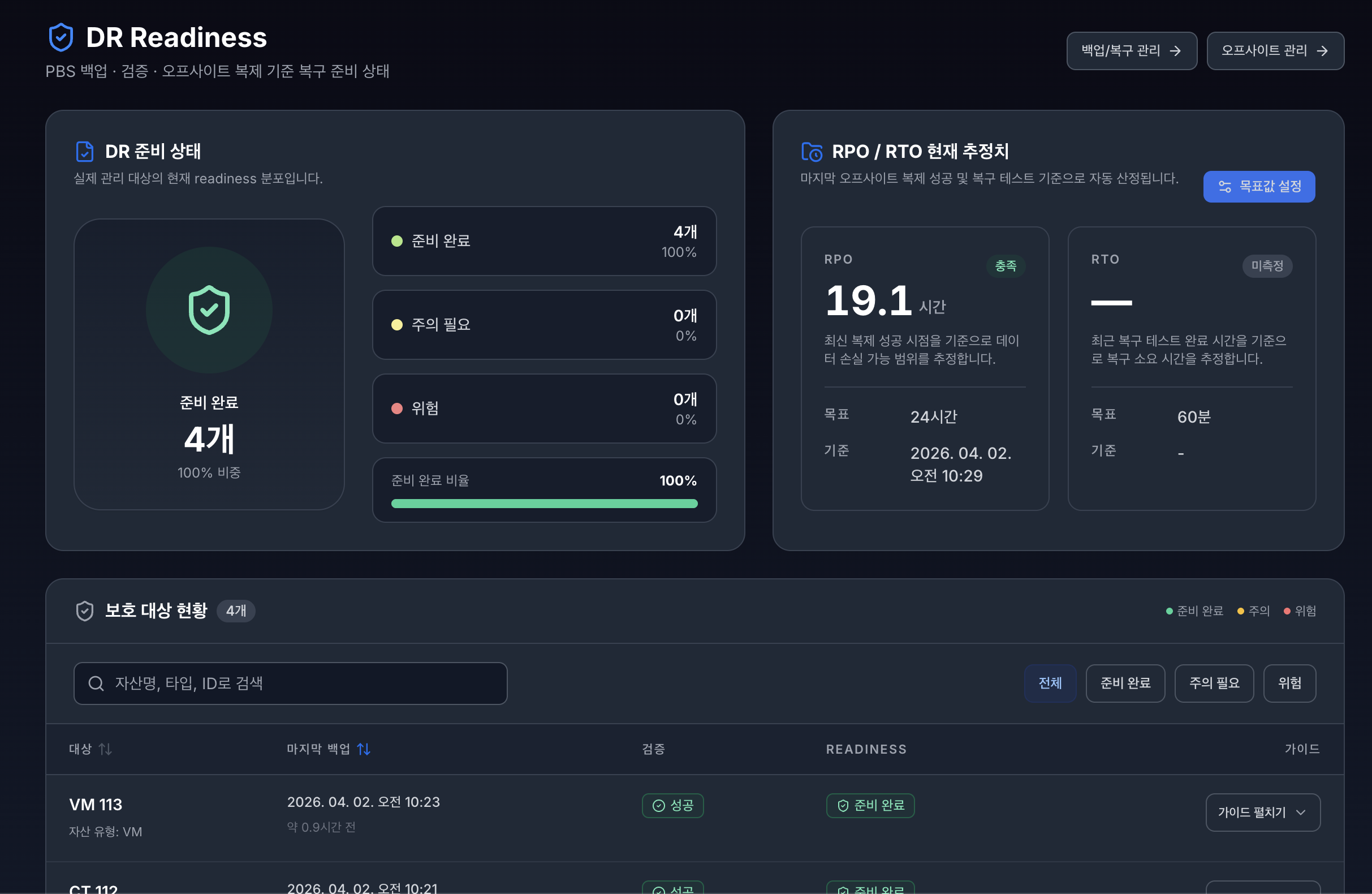The height and width of the screenshot is (894, 1372).
Task: Click the 준비 완료 비율 progress bar
Action: 543,504
